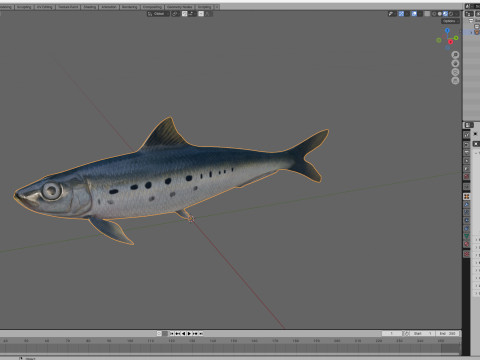This screenshot has width=480, height=360.
Task: Jump to the timeline end frame
Action: pos(201,333)
